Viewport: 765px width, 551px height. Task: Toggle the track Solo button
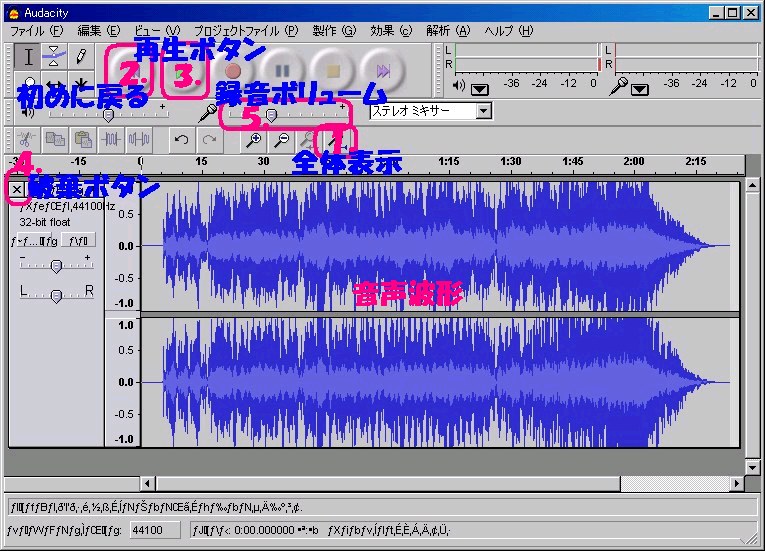click(x=78, y=241)
